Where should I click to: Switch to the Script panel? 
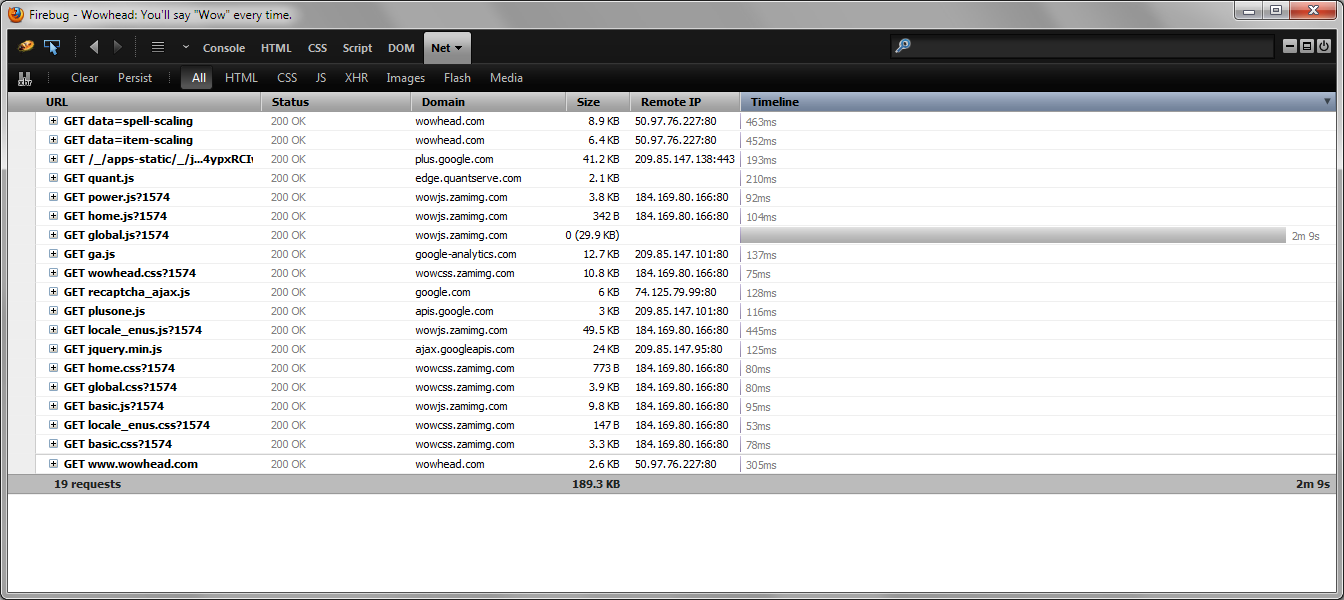(357, 48)
